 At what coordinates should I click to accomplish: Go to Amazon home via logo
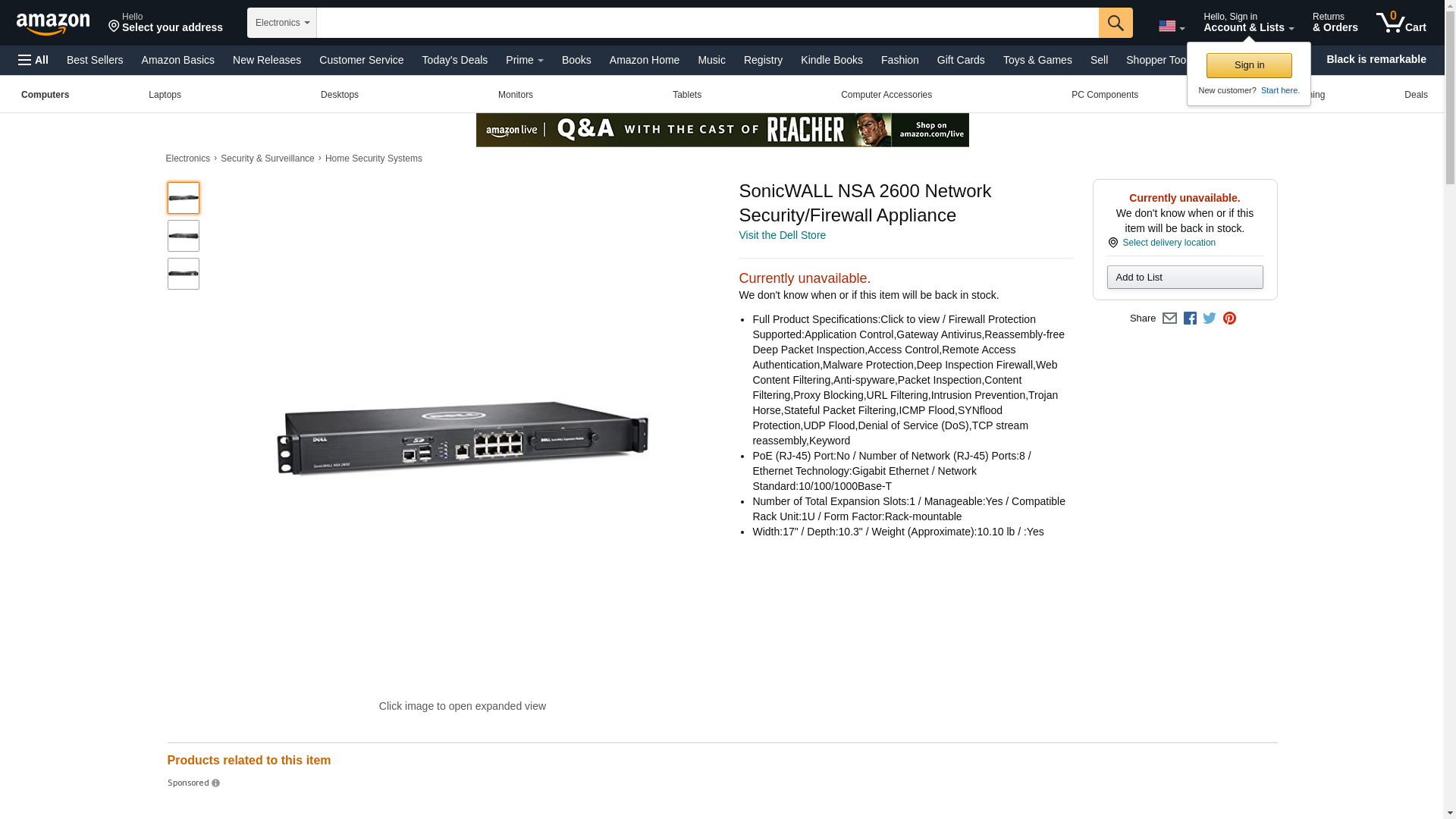53,24
